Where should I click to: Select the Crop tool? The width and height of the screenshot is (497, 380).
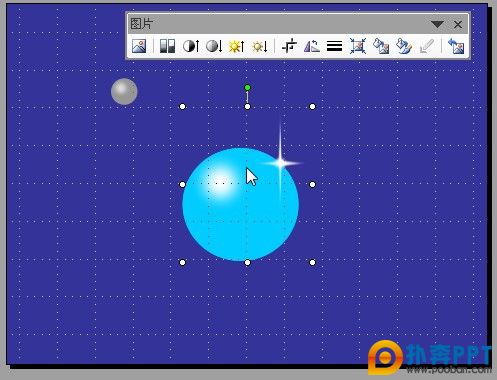289,46
